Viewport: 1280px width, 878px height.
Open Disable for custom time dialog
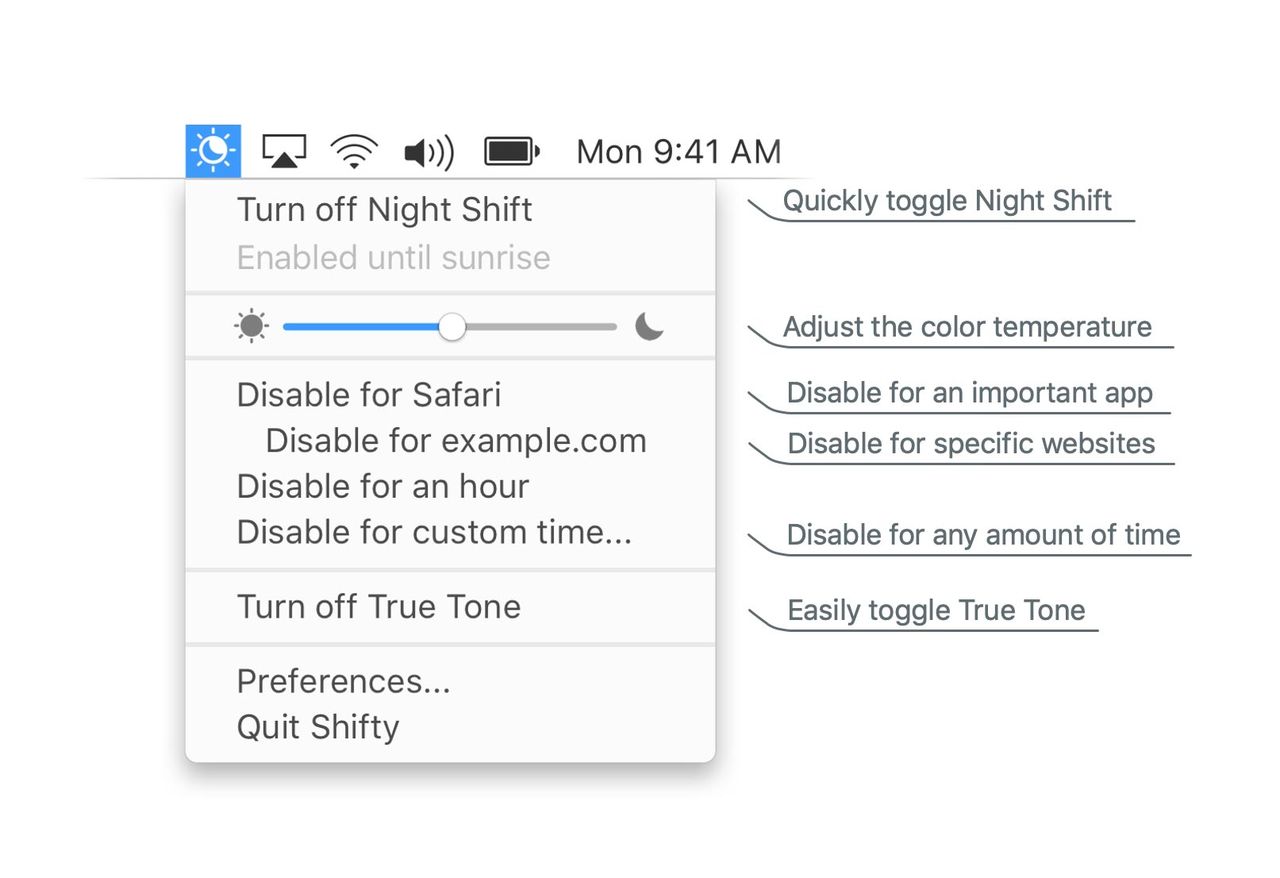tap(434, 532)
